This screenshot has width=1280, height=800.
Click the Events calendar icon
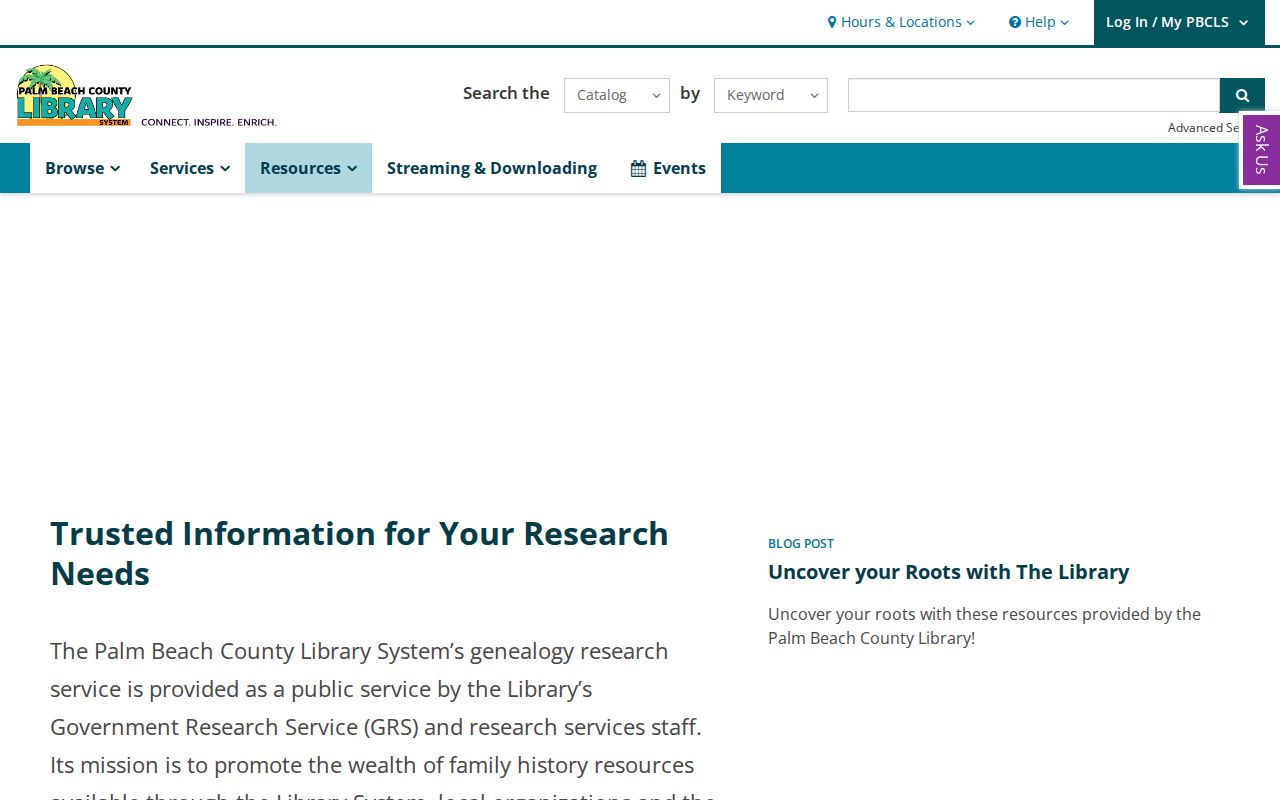coord(638,168)
